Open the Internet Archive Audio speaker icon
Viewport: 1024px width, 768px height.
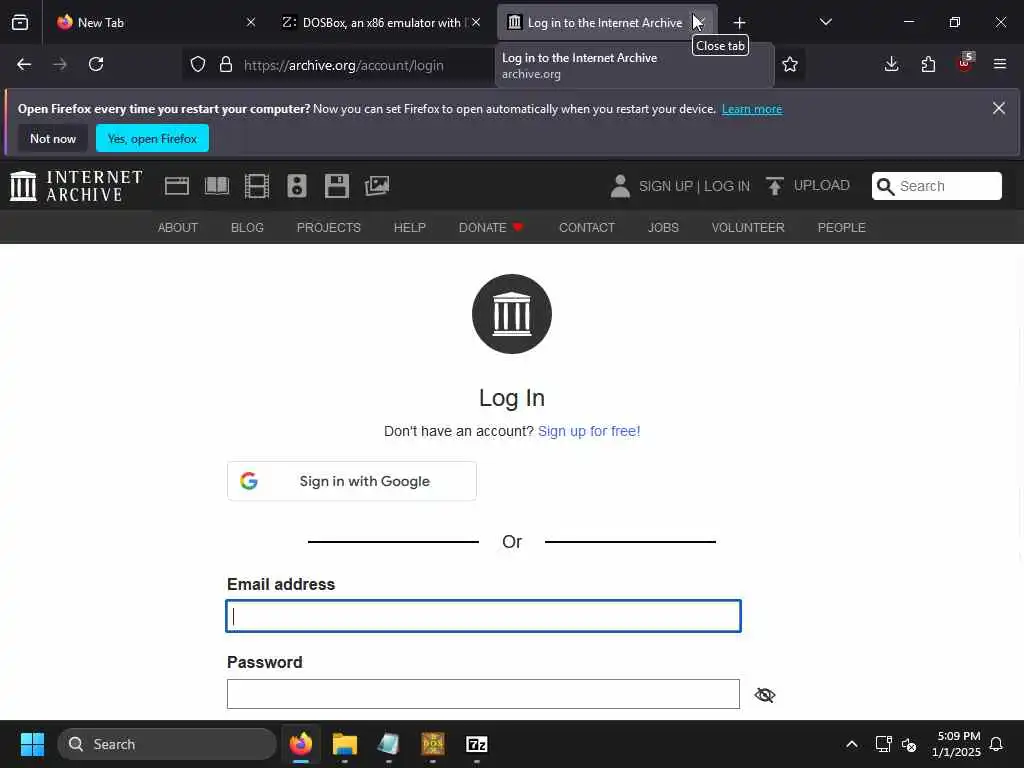pyautogui.click(x=296, y=186)
